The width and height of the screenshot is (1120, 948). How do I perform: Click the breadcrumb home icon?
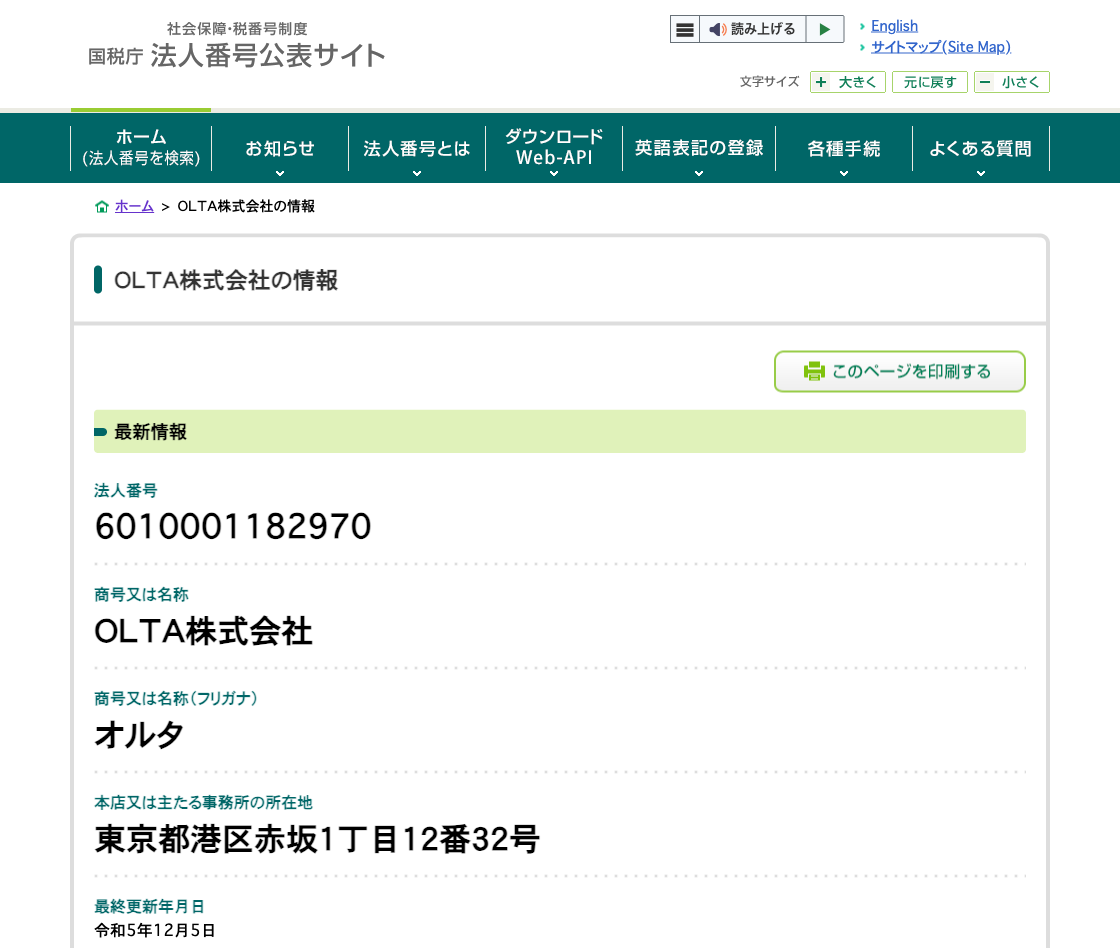(x=101, y=206)
